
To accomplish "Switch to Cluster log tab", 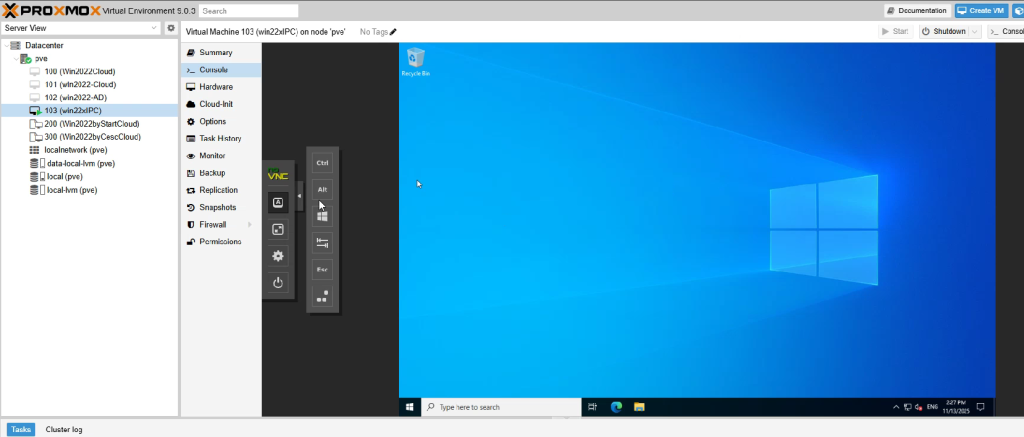I will 64,429.
